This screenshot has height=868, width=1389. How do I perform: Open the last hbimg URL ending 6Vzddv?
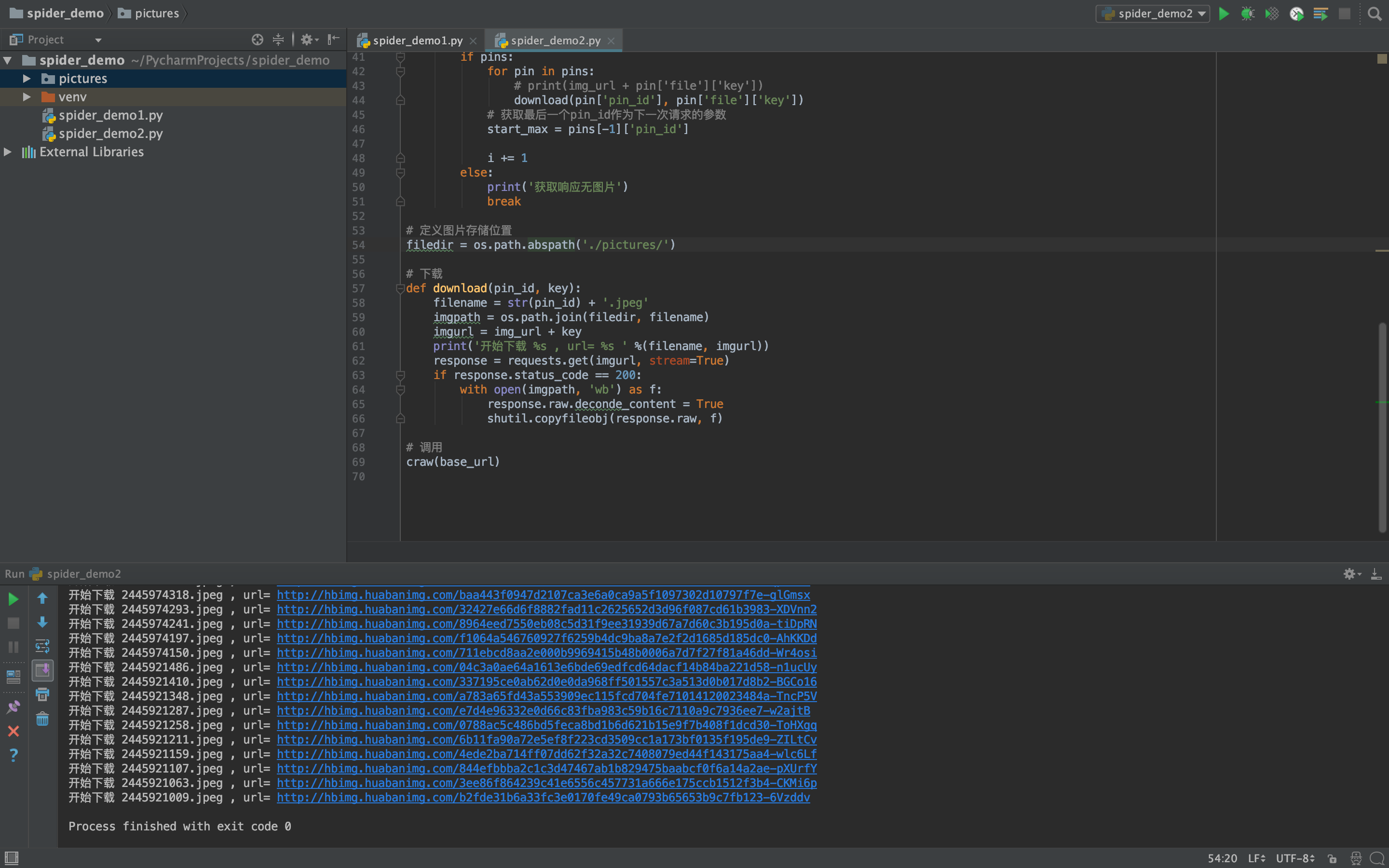[543, 798]
